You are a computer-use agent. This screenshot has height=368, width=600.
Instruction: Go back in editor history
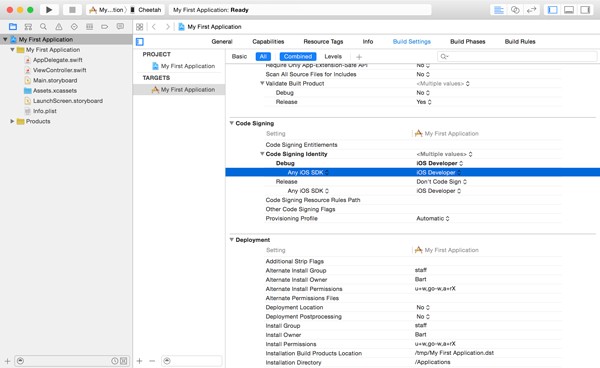coord(154,27)
